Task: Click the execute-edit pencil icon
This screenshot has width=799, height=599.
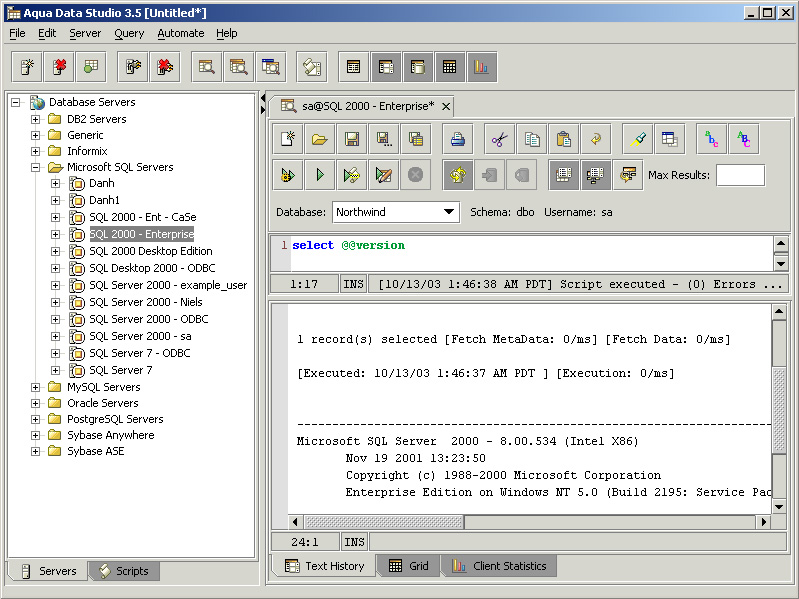Action: (383, 175)
